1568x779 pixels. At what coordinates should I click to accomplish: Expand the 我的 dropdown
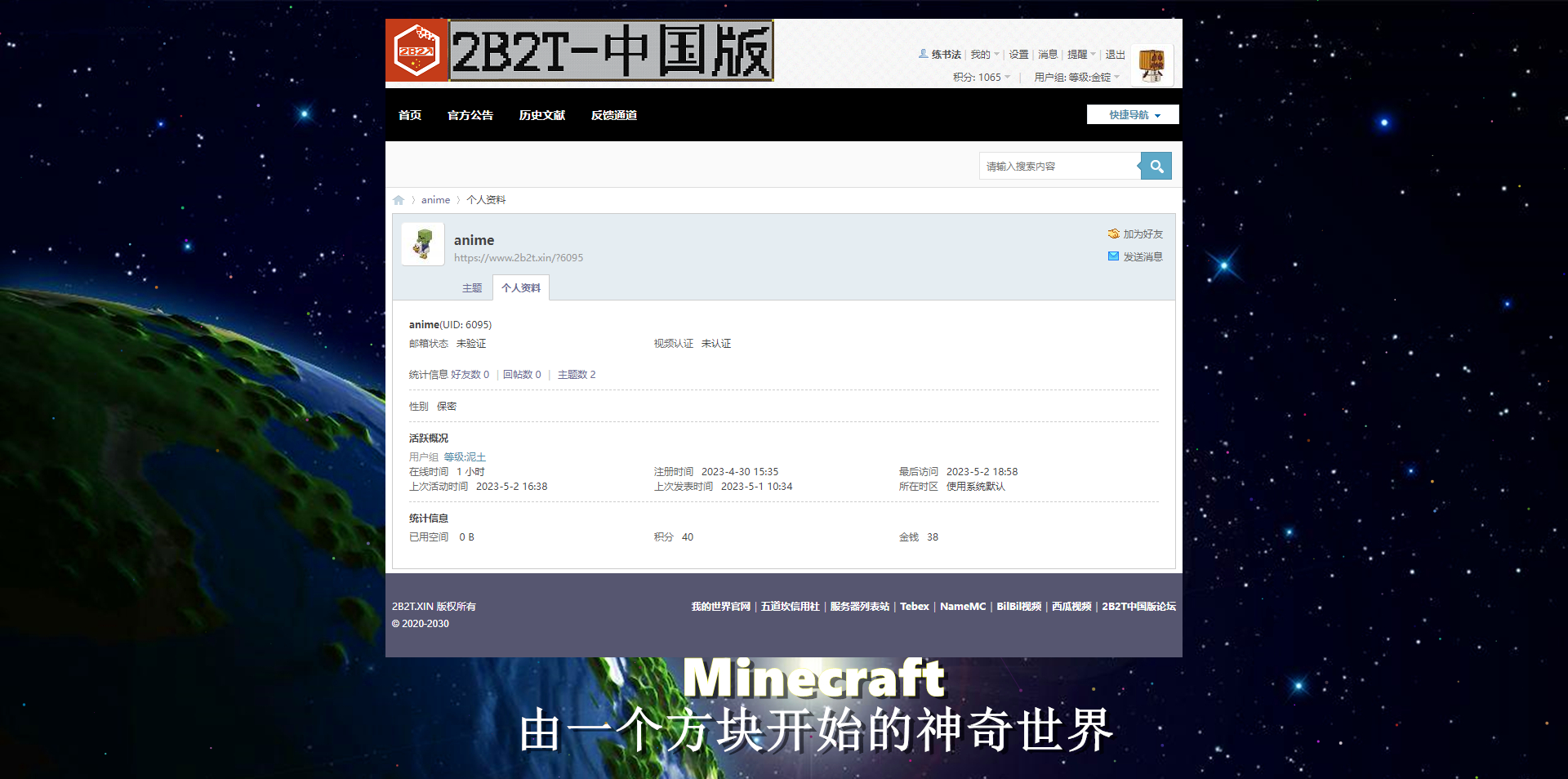[x=984, y=55]
